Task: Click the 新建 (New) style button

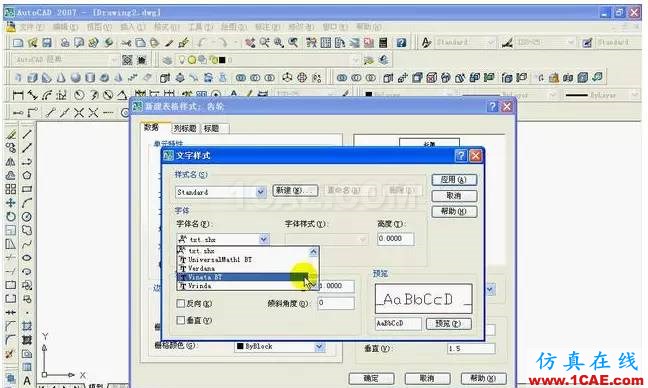Action: tap(295, 190)
